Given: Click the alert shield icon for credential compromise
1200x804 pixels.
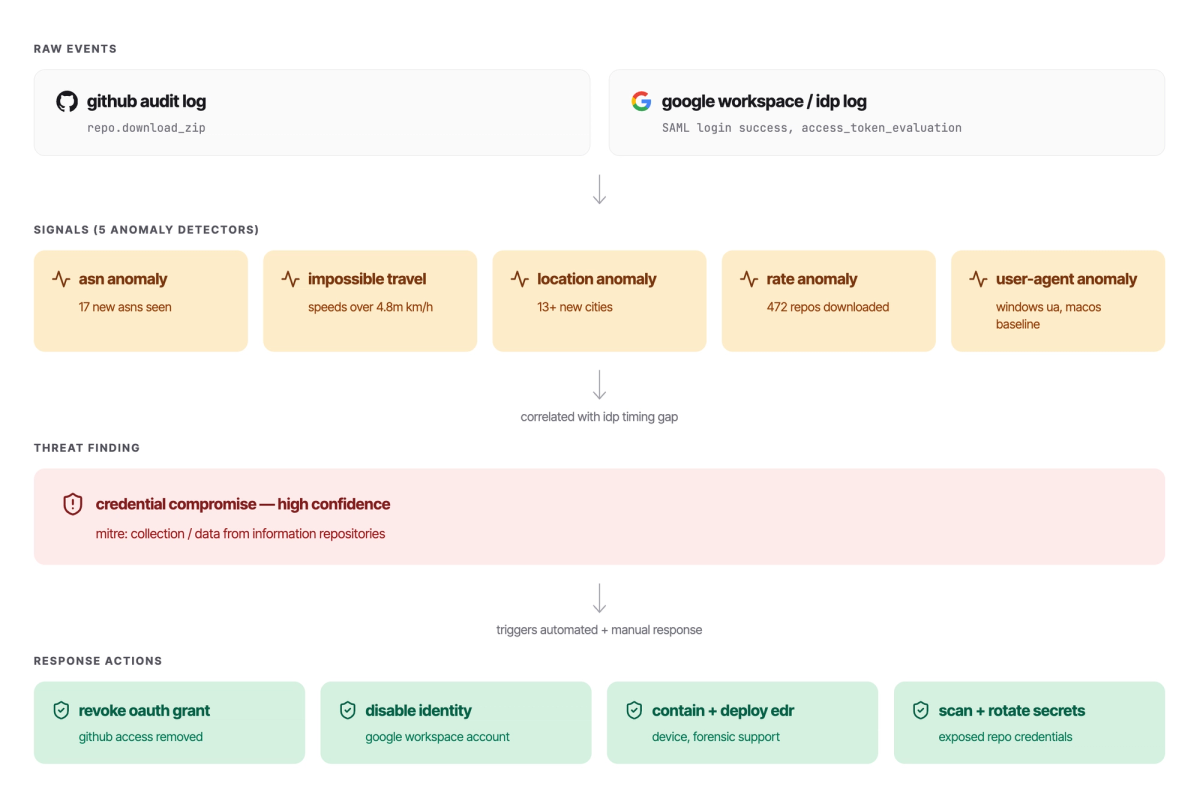Looking at the screenshot, I should tap(73, 504).
